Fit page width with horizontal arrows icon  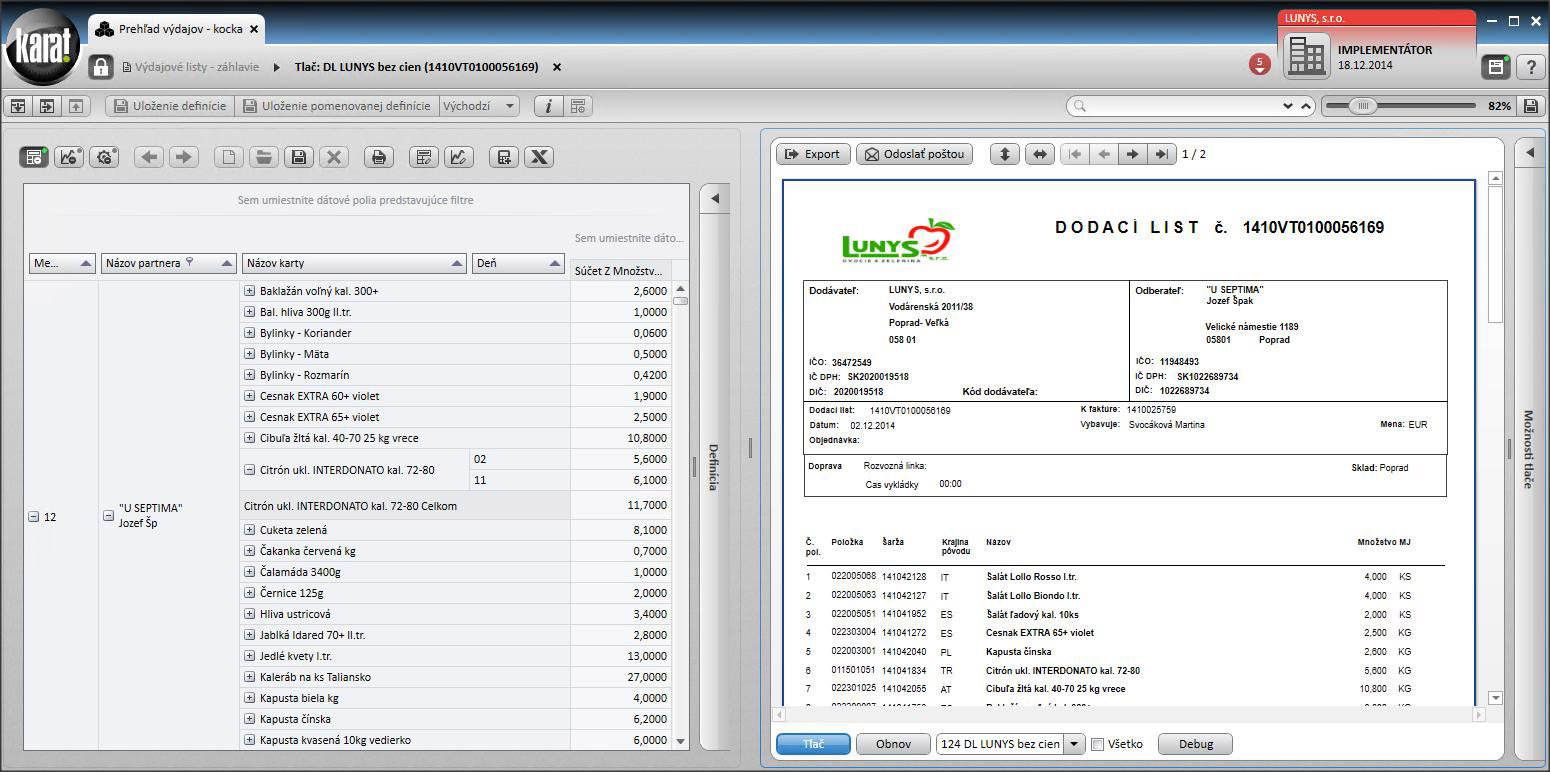pyautogui.click(x=1040, y=154)
